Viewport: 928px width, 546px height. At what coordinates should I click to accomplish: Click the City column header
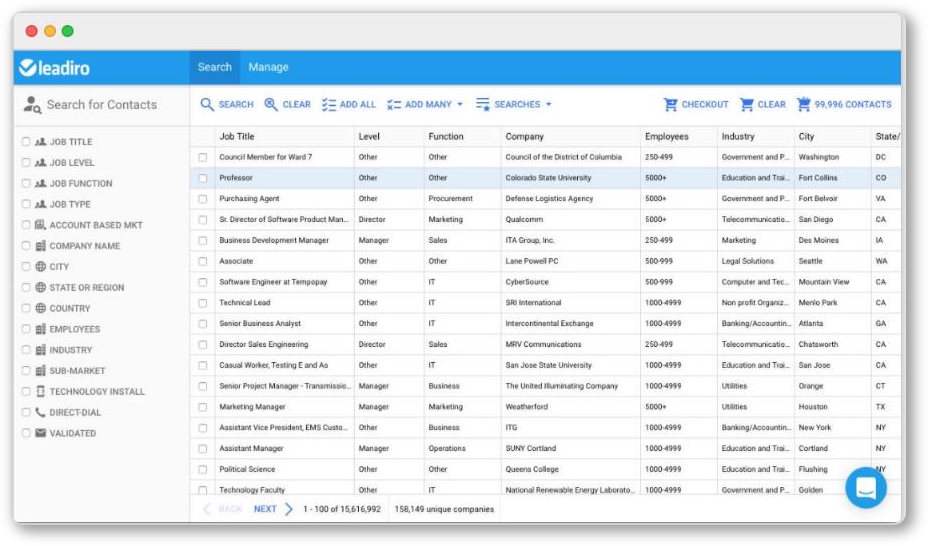click(x=806, y=136)
